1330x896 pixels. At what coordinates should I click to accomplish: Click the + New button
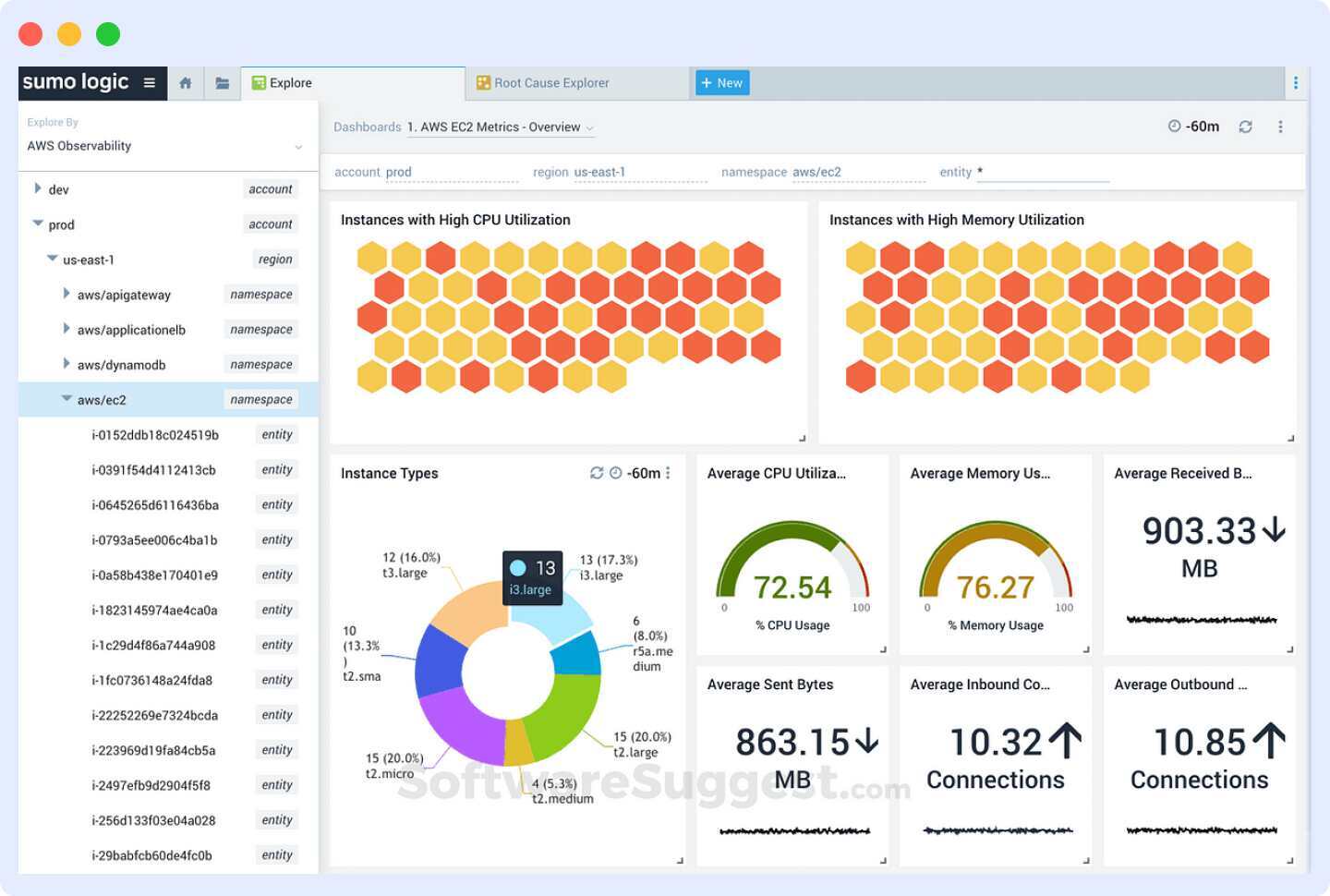tap(721, 82)
